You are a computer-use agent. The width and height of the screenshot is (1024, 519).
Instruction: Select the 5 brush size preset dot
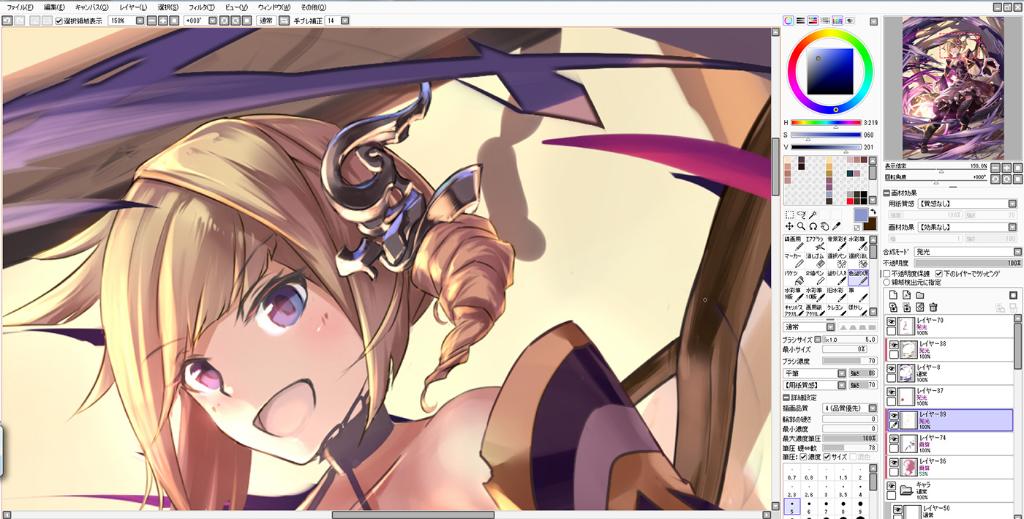[792, 507]
